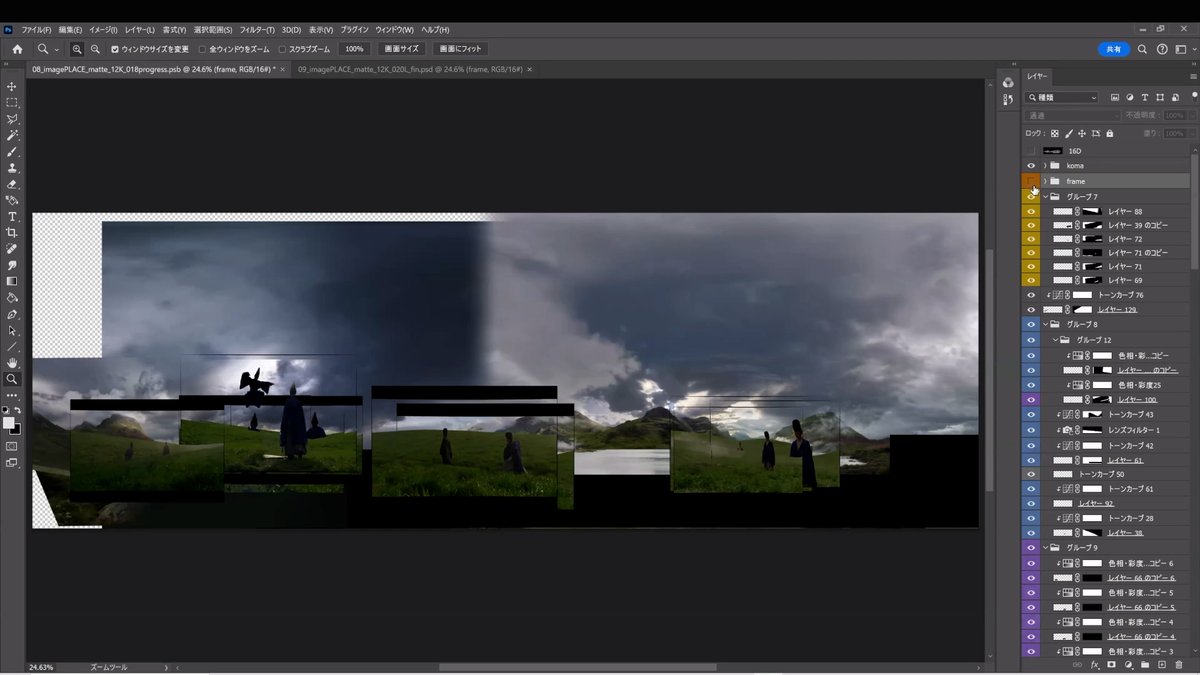Click the create new group folder icon
The image size is (1200, 675).
pos(1145,664)
